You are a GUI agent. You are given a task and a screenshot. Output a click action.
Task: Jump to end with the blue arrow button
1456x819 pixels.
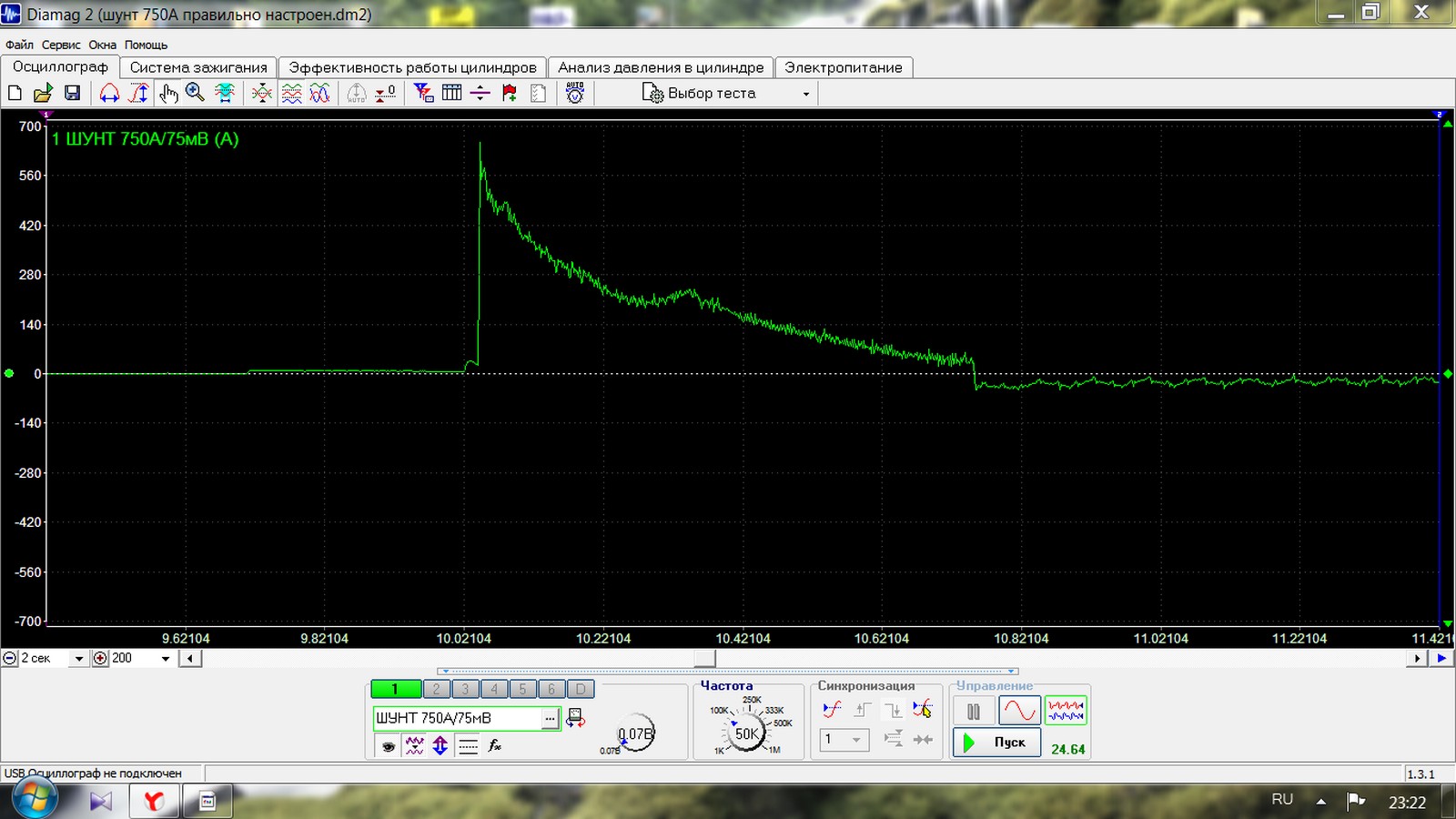[1441, 658]
